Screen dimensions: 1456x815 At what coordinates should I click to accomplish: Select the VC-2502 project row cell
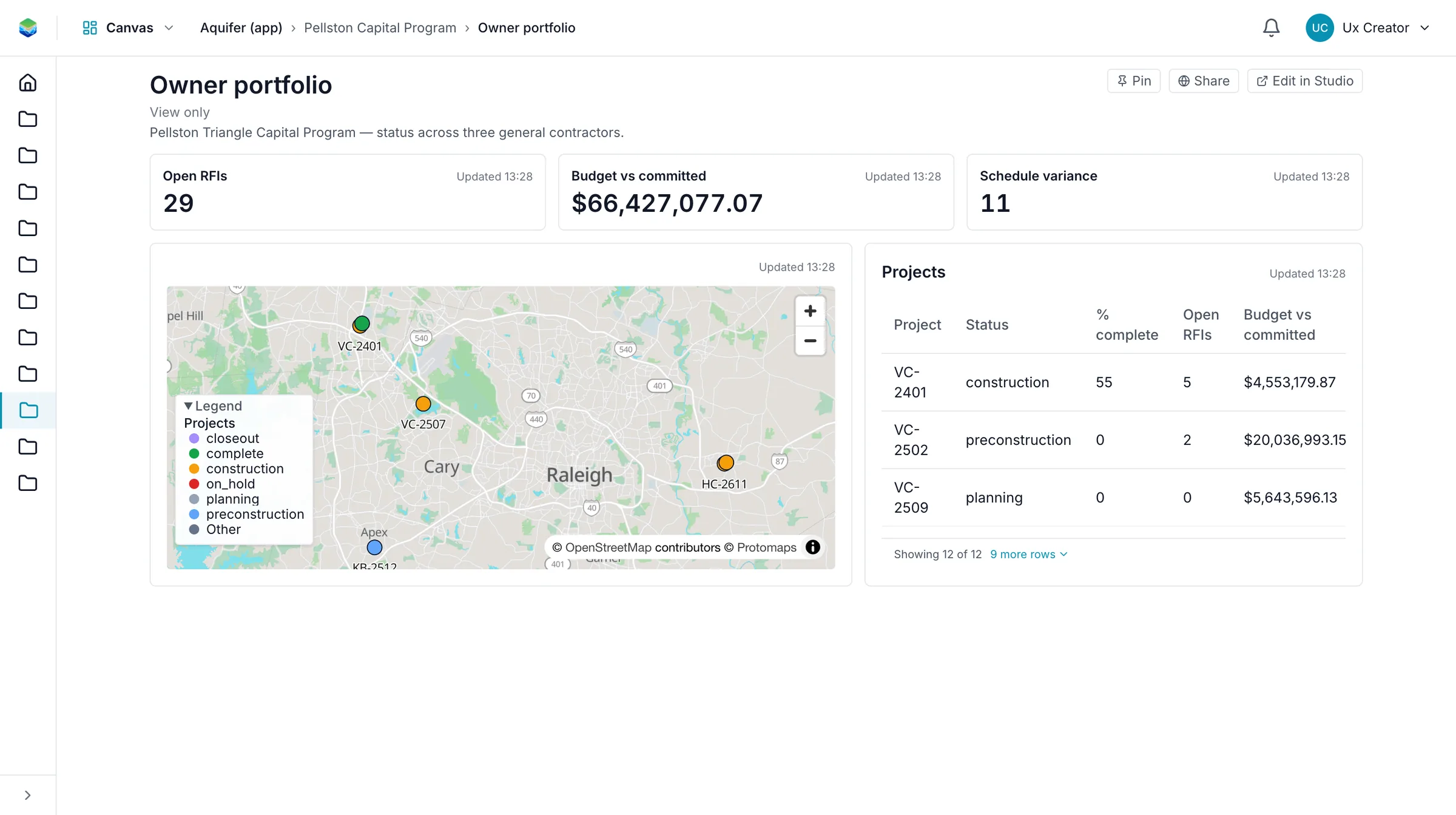(x=911, y=440)
